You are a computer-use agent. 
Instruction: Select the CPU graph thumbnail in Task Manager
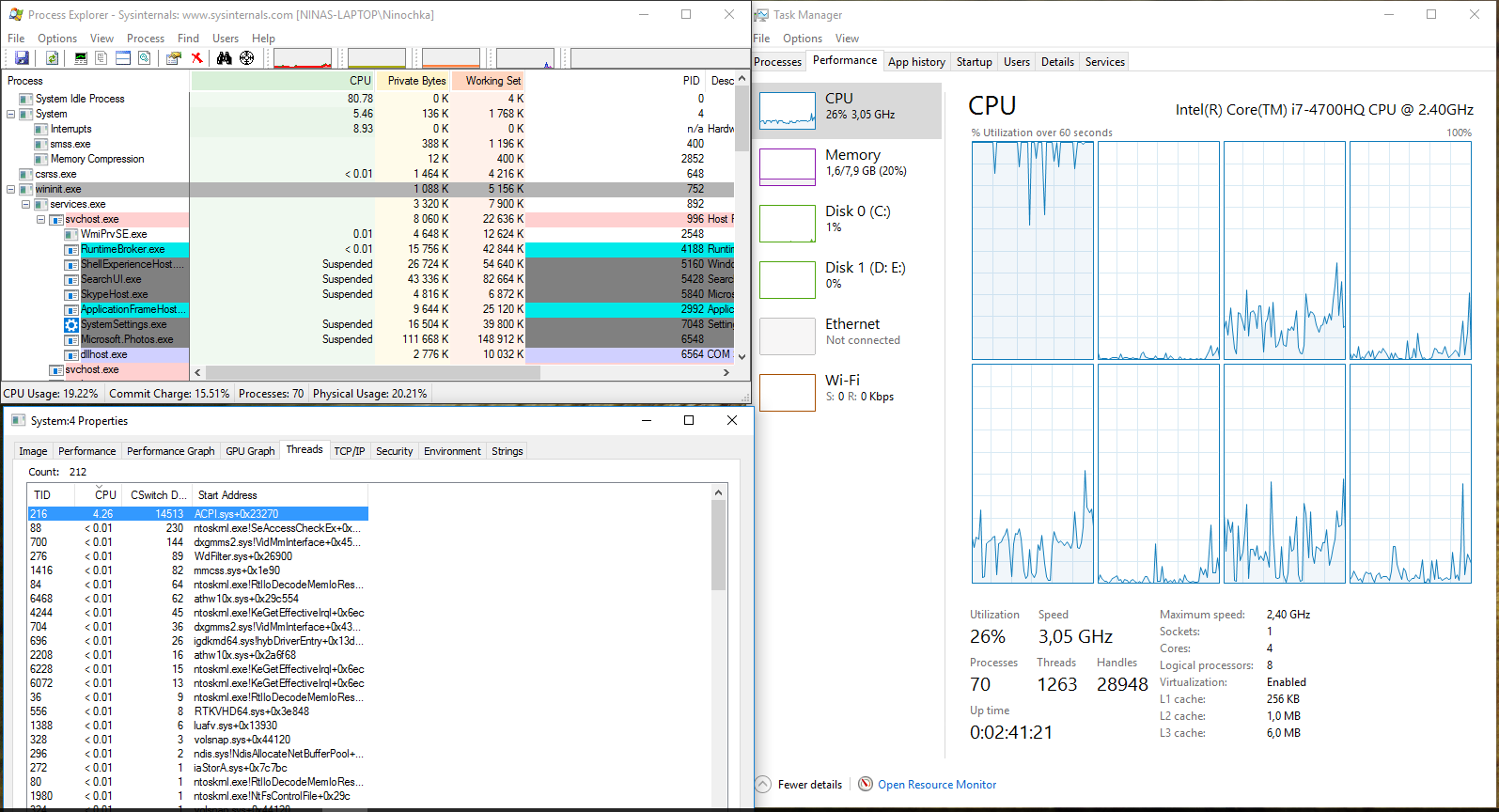[x=788, y=111]
